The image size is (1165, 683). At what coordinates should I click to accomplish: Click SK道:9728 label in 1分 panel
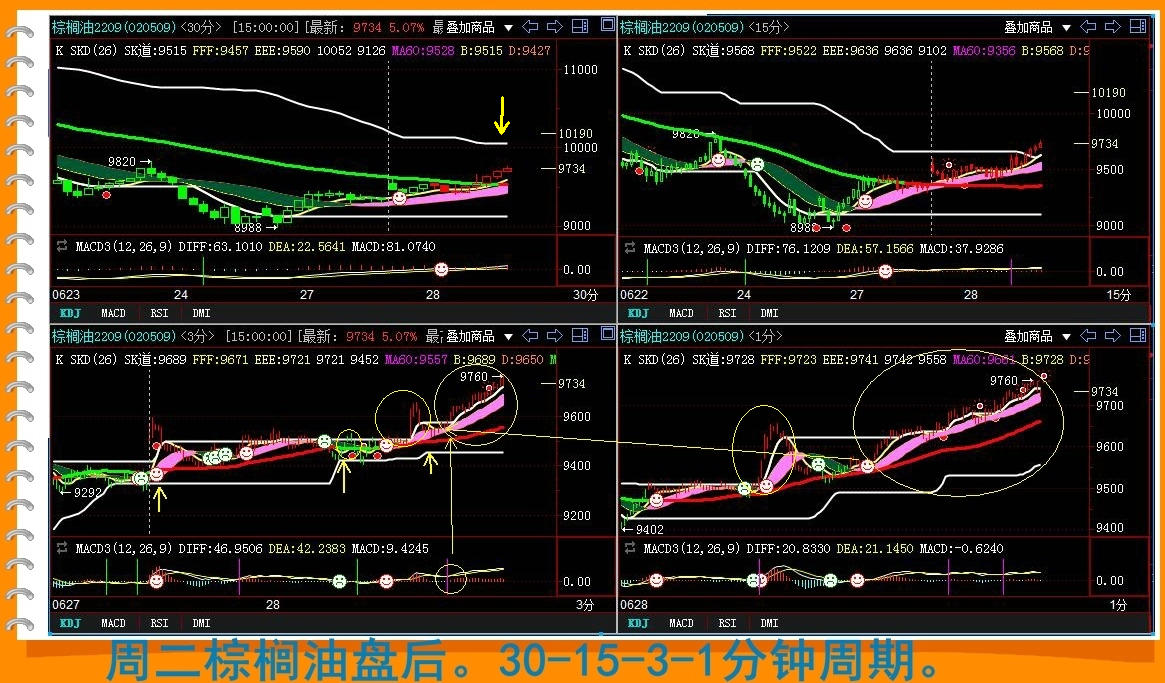[723, 360]
